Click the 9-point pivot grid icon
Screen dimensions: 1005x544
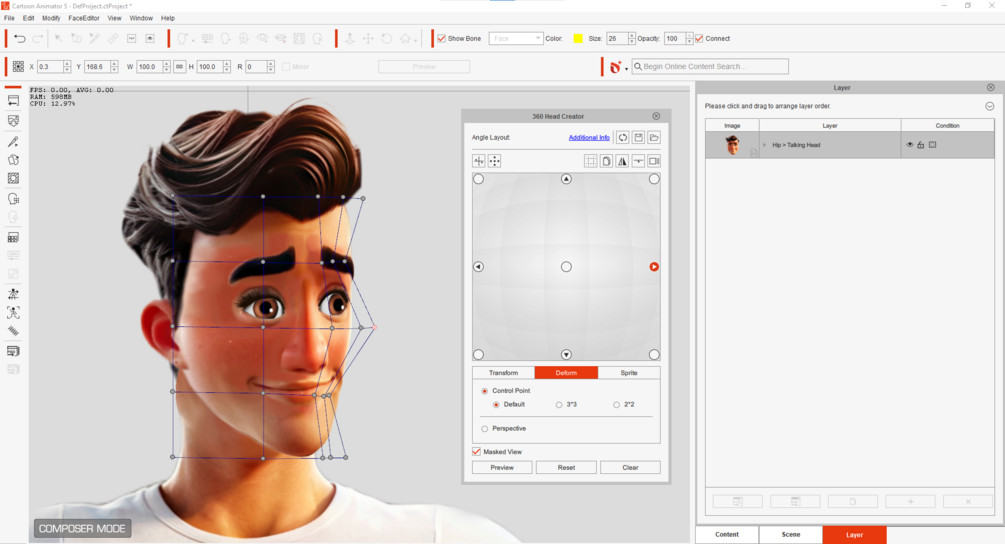pyautogui.click(x=18, y=67)
